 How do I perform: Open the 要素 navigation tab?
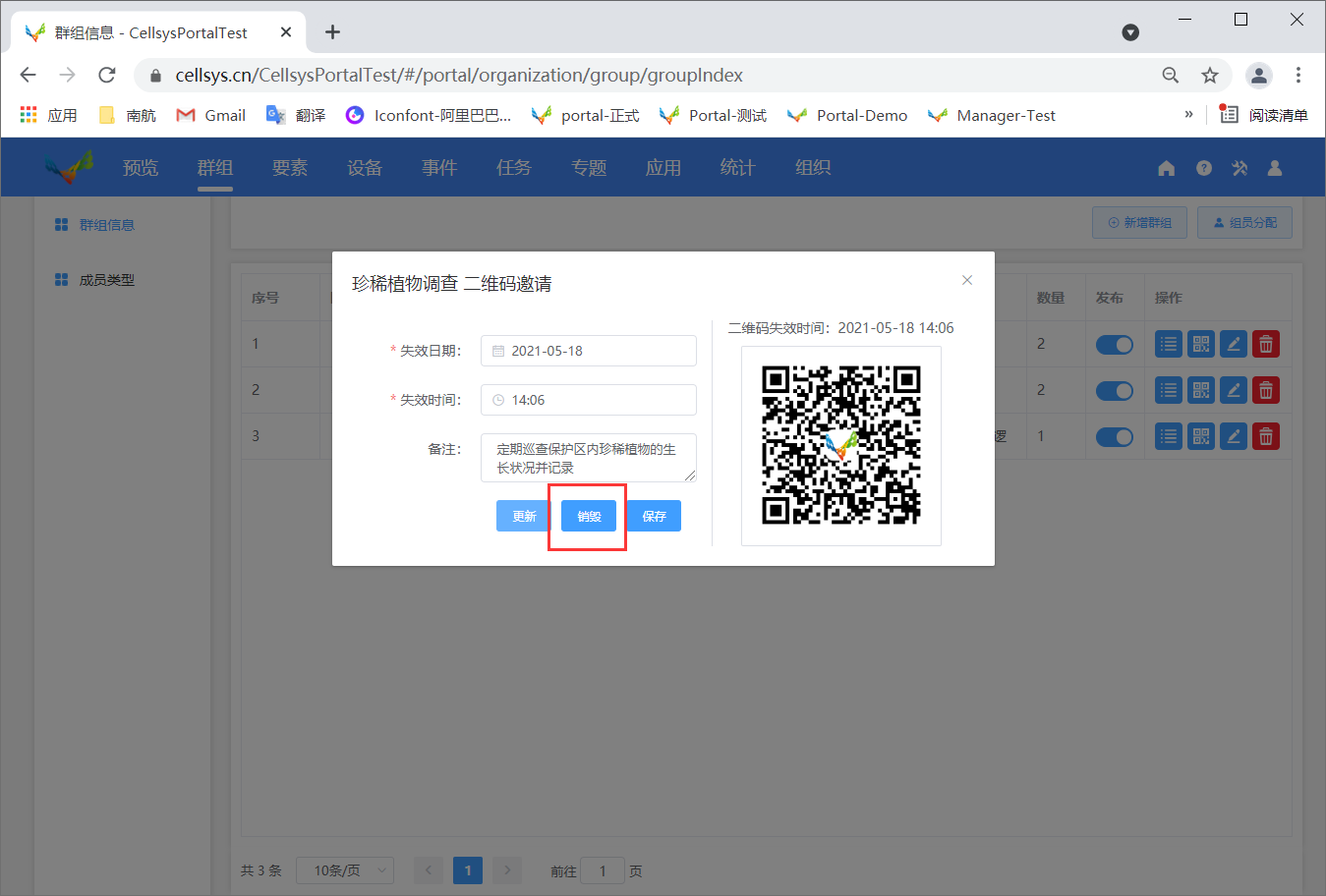290,168
